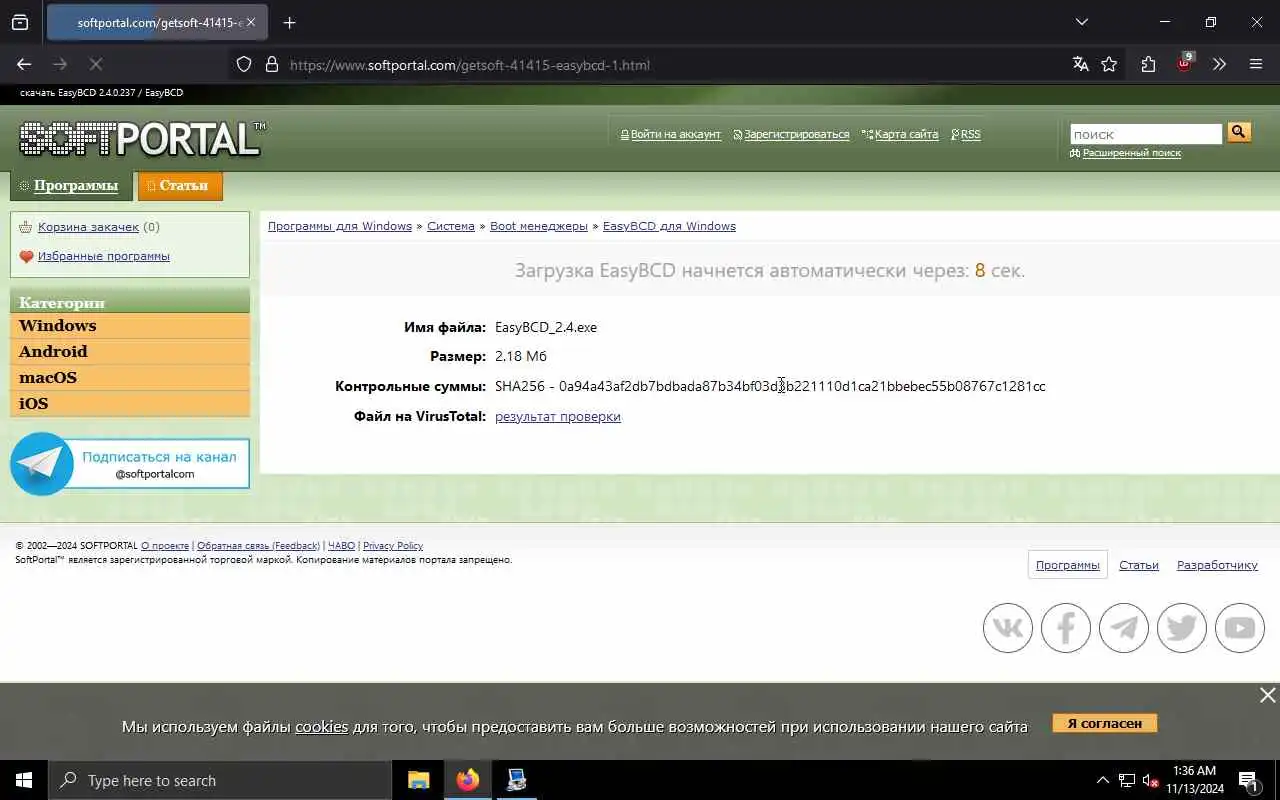Open Windows Start menu
Viewport: 1280px width, 800px height.
pyautogui.click(x=24, y=780)
